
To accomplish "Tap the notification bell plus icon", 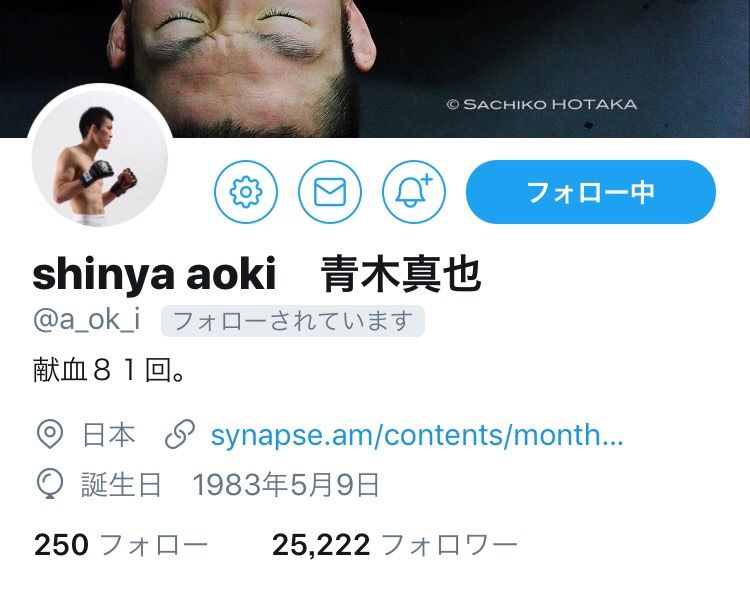I will click(x=414, y=192).
